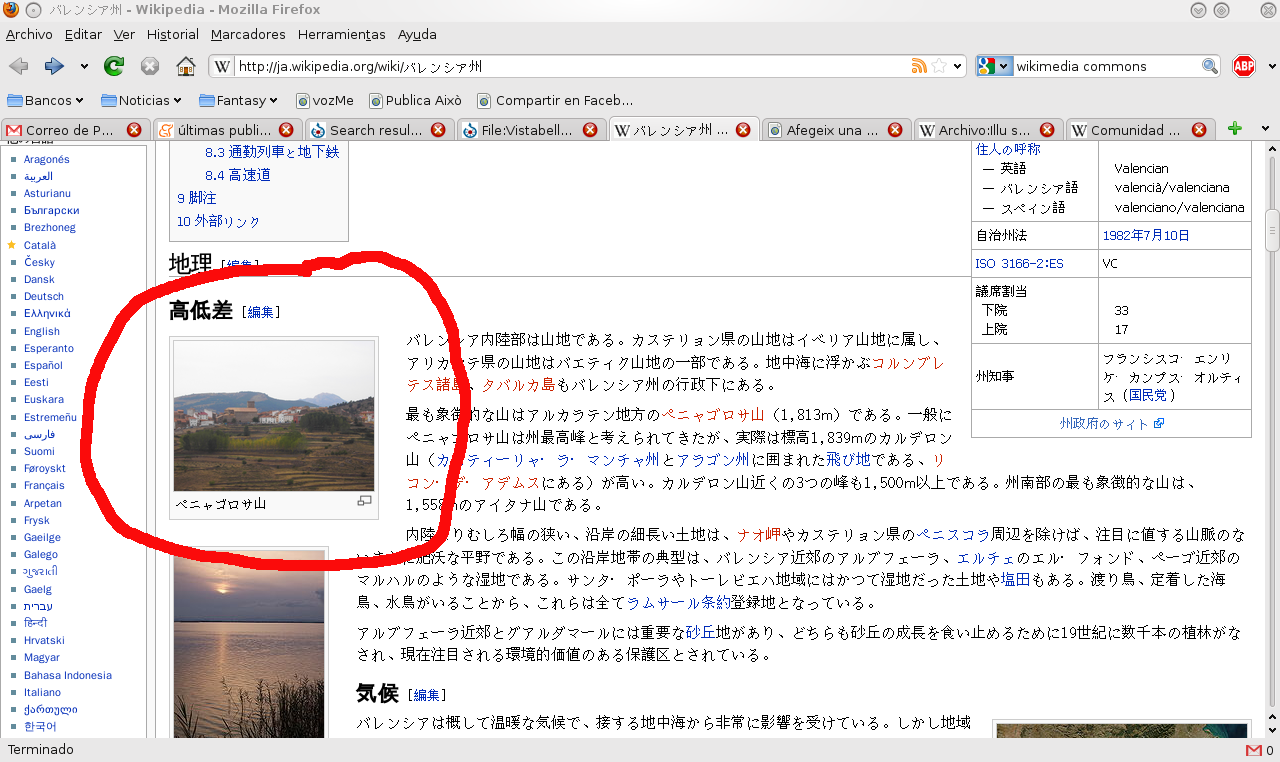The image size is (1280, 762).
Task: Open the Google search engine selector dropdown
Action: tap(994, 66)
